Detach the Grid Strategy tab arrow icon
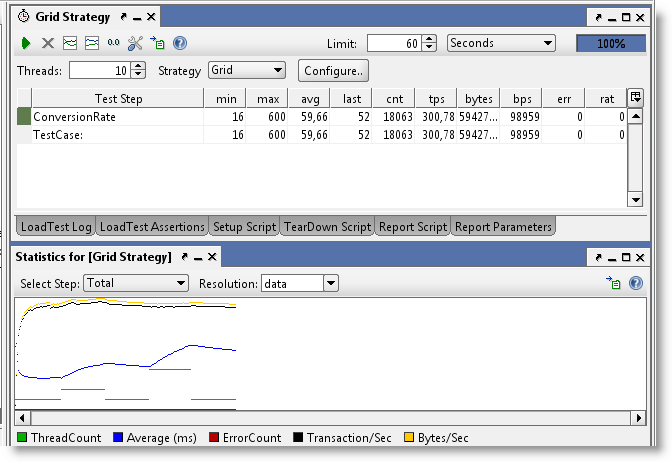Viewport: 672px width, 462px height. coord(123,17)
